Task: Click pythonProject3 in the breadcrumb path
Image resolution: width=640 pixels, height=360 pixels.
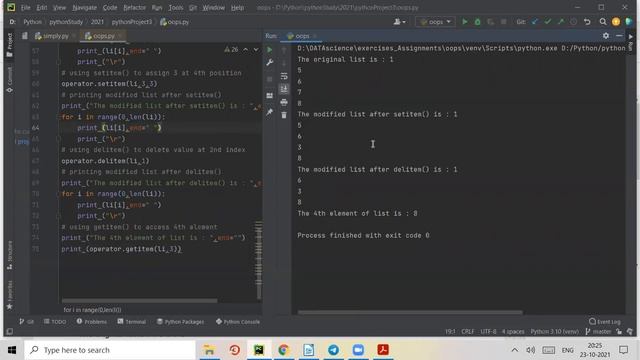Action: pyautogui.click(x=131, y=22)
